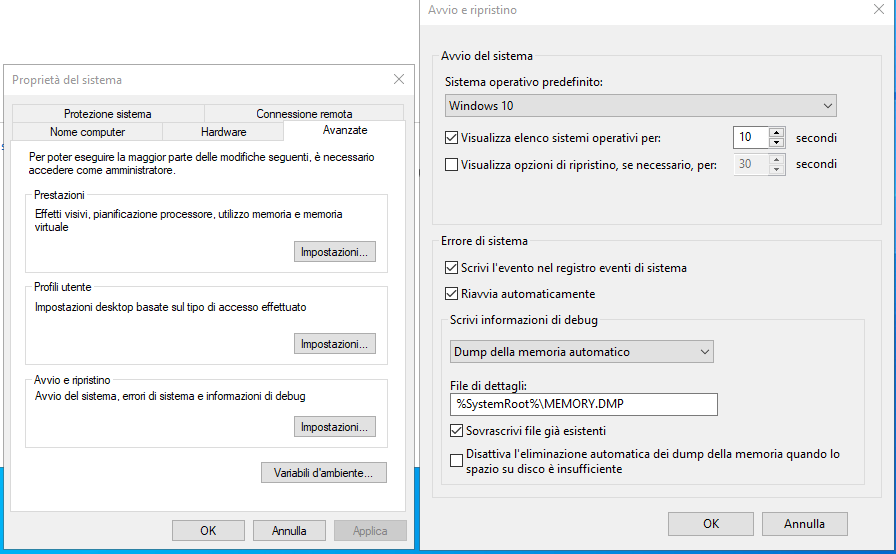896x554 pixels.
Task: Open the Connessione remota tab
Action: point(304,114)
